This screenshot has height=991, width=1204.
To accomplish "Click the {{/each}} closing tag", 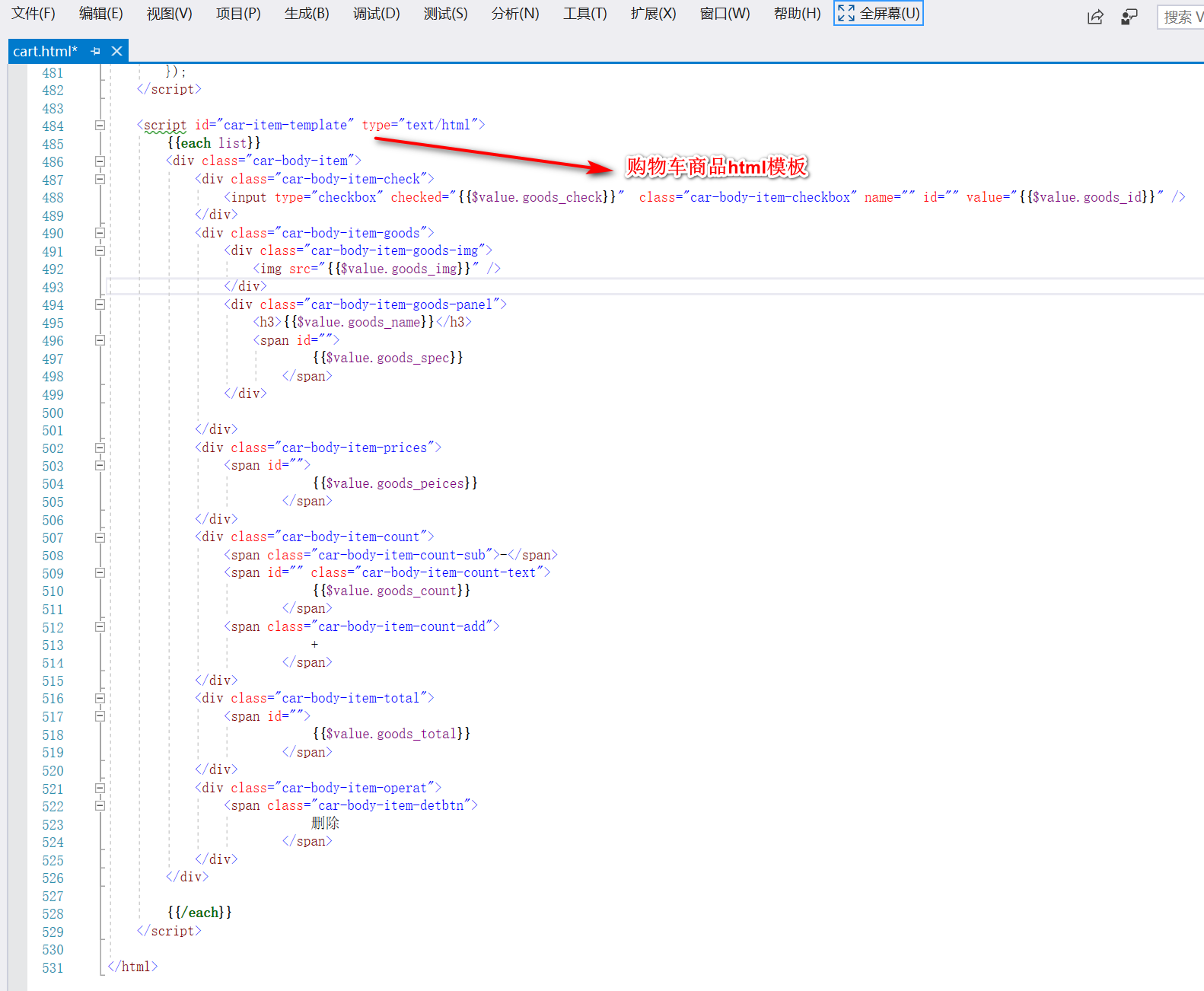I will click(199, 913).
